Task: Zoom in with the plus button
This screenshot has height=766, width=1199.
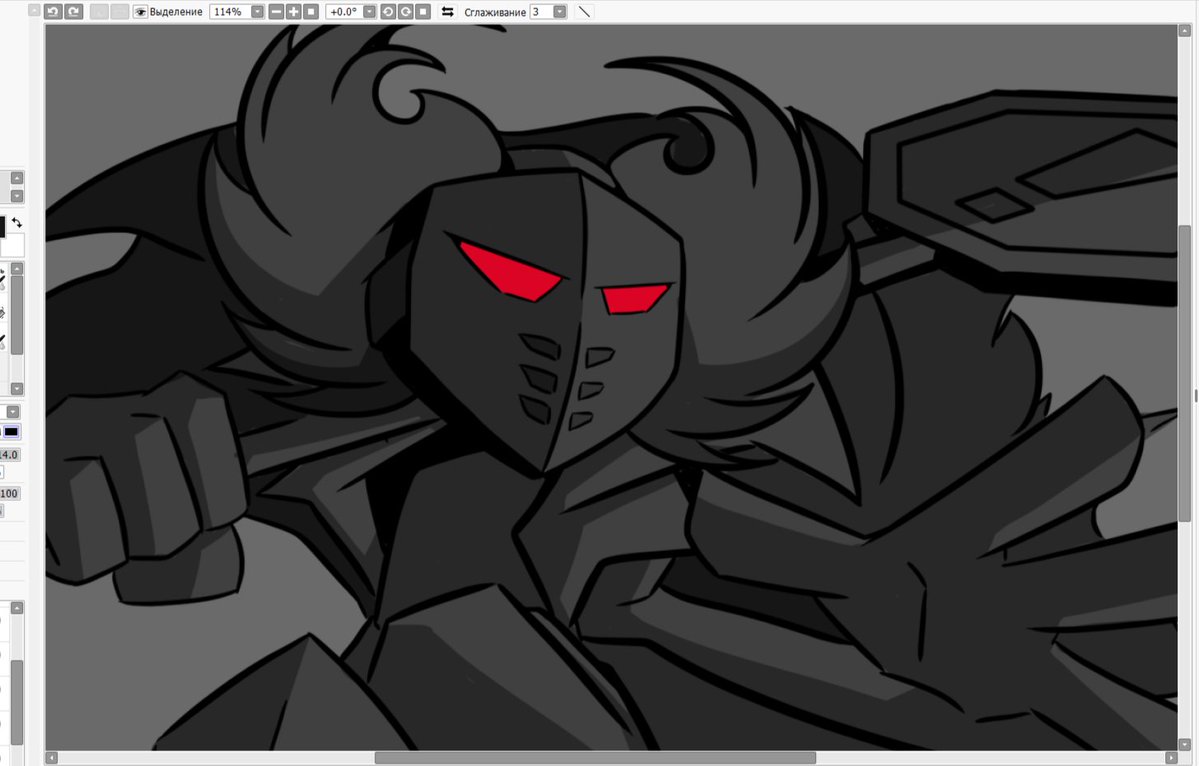Action: [x=294, y=11]
